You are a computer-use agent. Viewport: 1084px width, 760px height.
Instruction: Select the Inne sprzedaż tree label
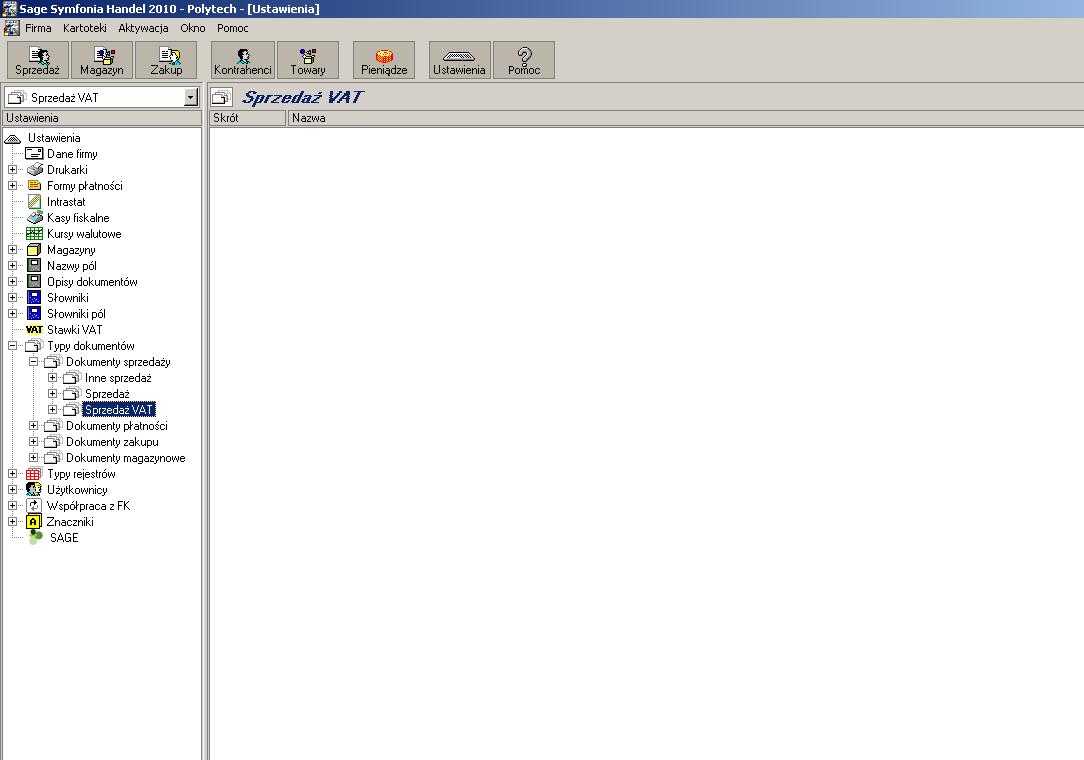(118, 378)
